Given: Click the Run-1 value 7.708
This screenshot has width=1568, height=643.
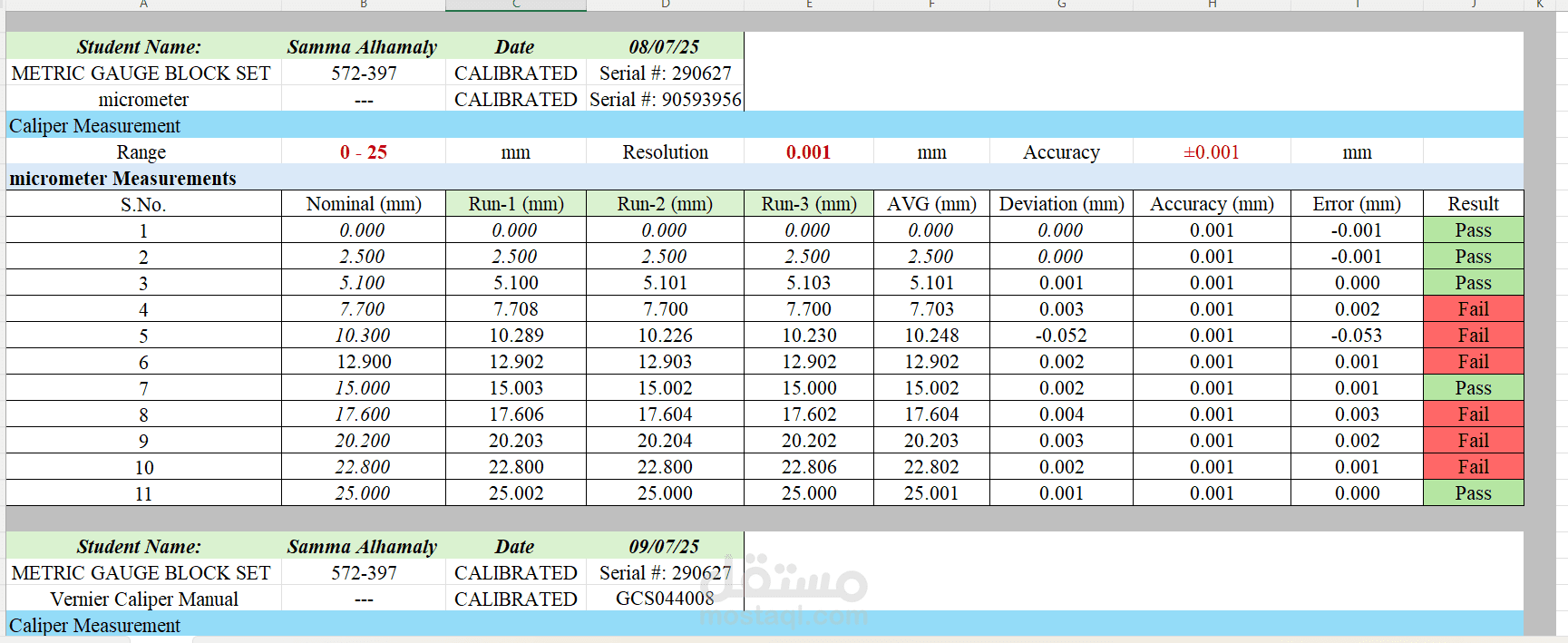Looking at the screenshot, I should [x=516, y=309].
